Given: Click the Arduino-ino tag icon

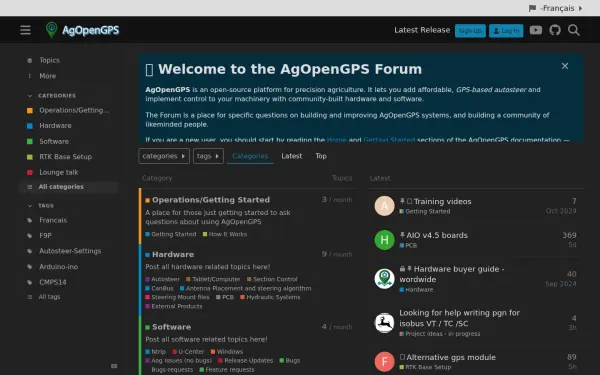Looking at the screenshot, I should [x=29, y=267].
